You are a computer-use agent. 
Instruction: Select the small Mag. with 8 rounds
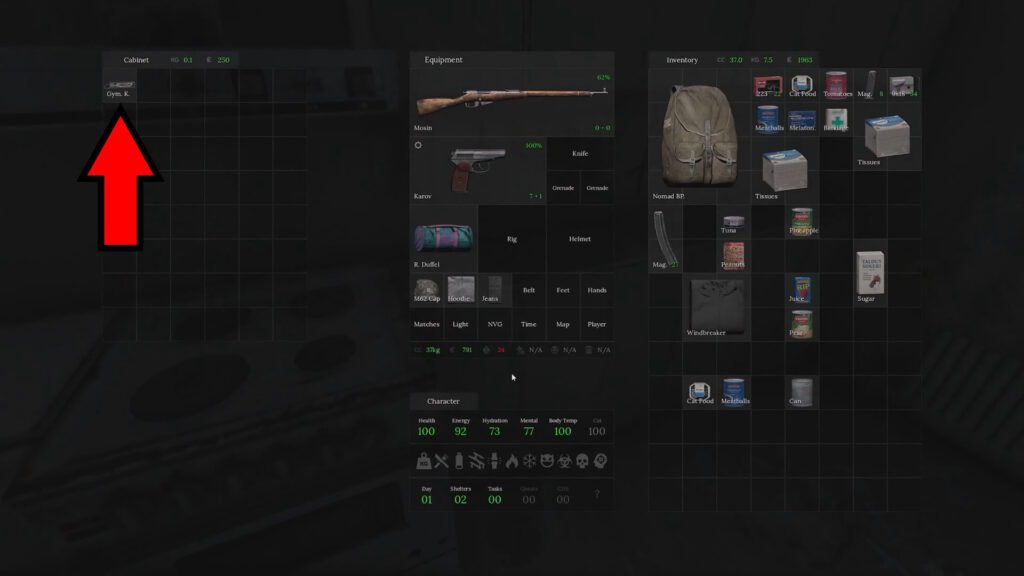click(870, 86)
